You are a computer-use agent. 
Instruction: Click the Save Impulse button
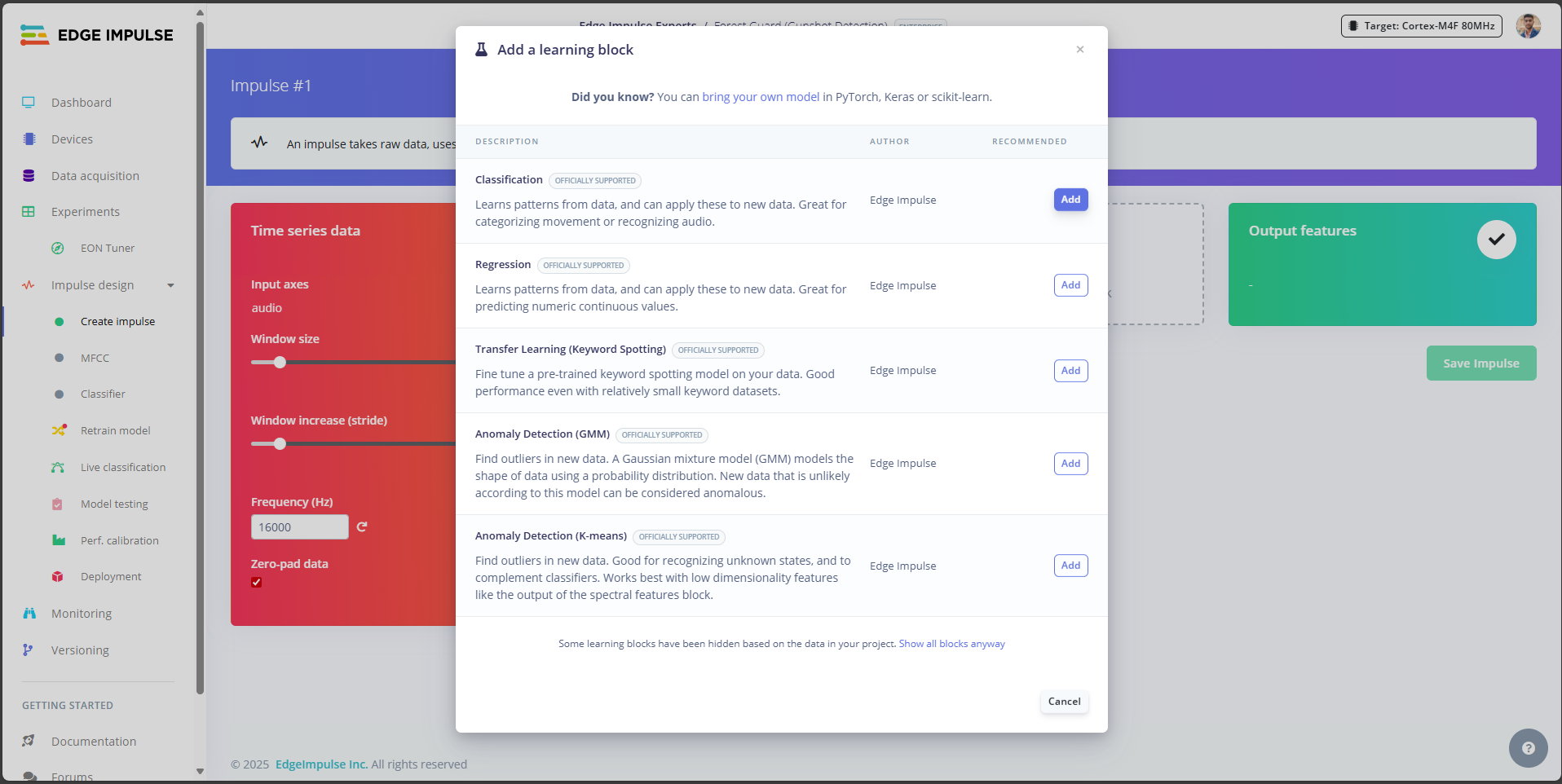tap(1481, 363)
